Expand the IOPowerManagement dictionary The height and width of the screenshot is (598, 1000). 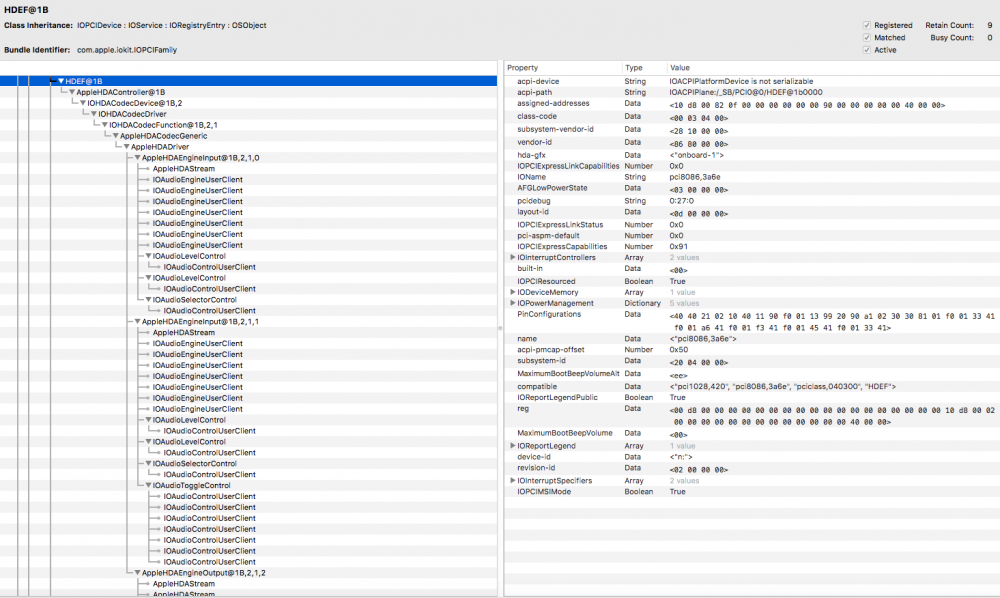point(512,303)
